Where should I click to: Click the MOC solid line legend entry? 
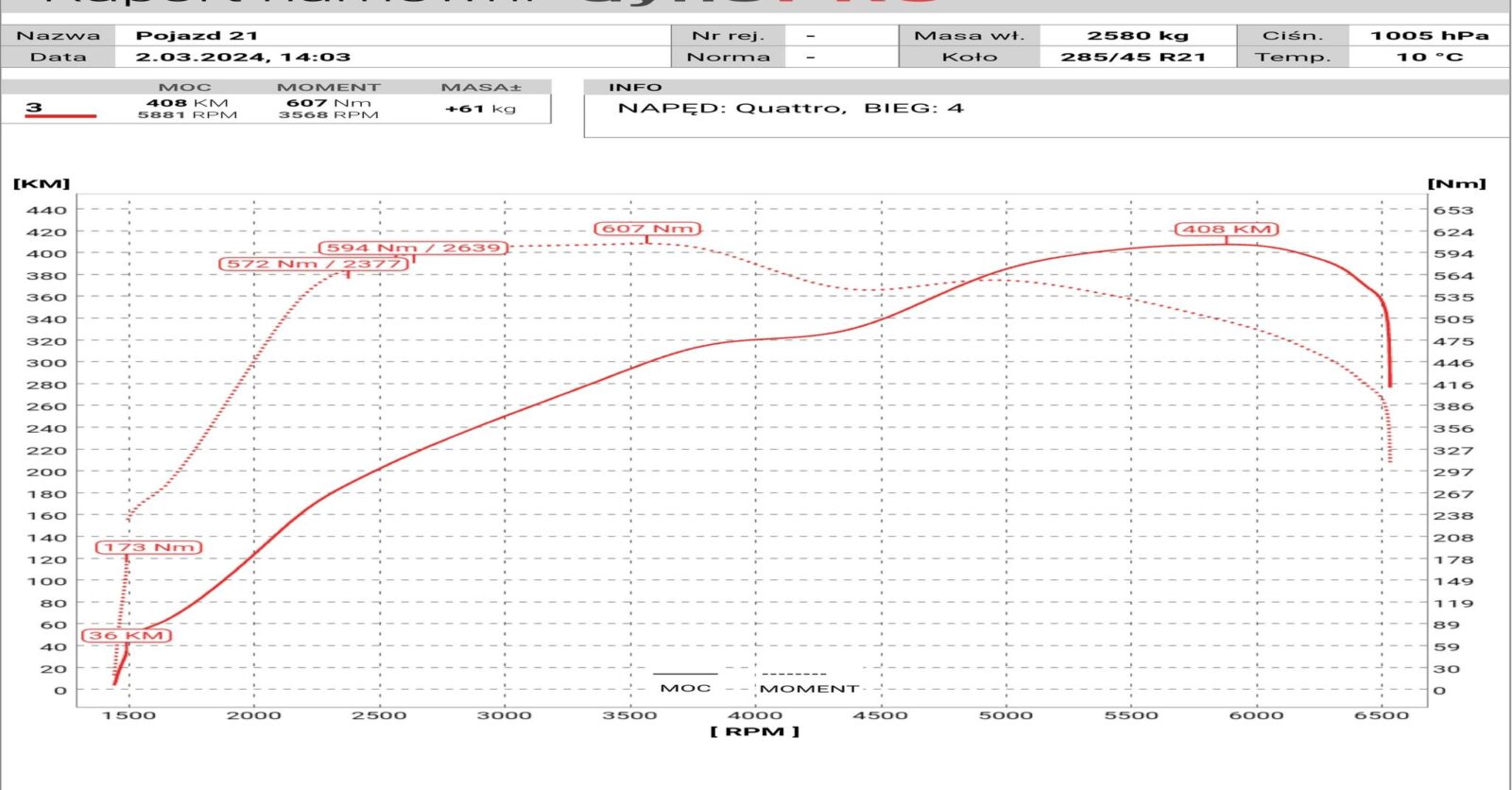pyautogui.click(x=685, y=682)
